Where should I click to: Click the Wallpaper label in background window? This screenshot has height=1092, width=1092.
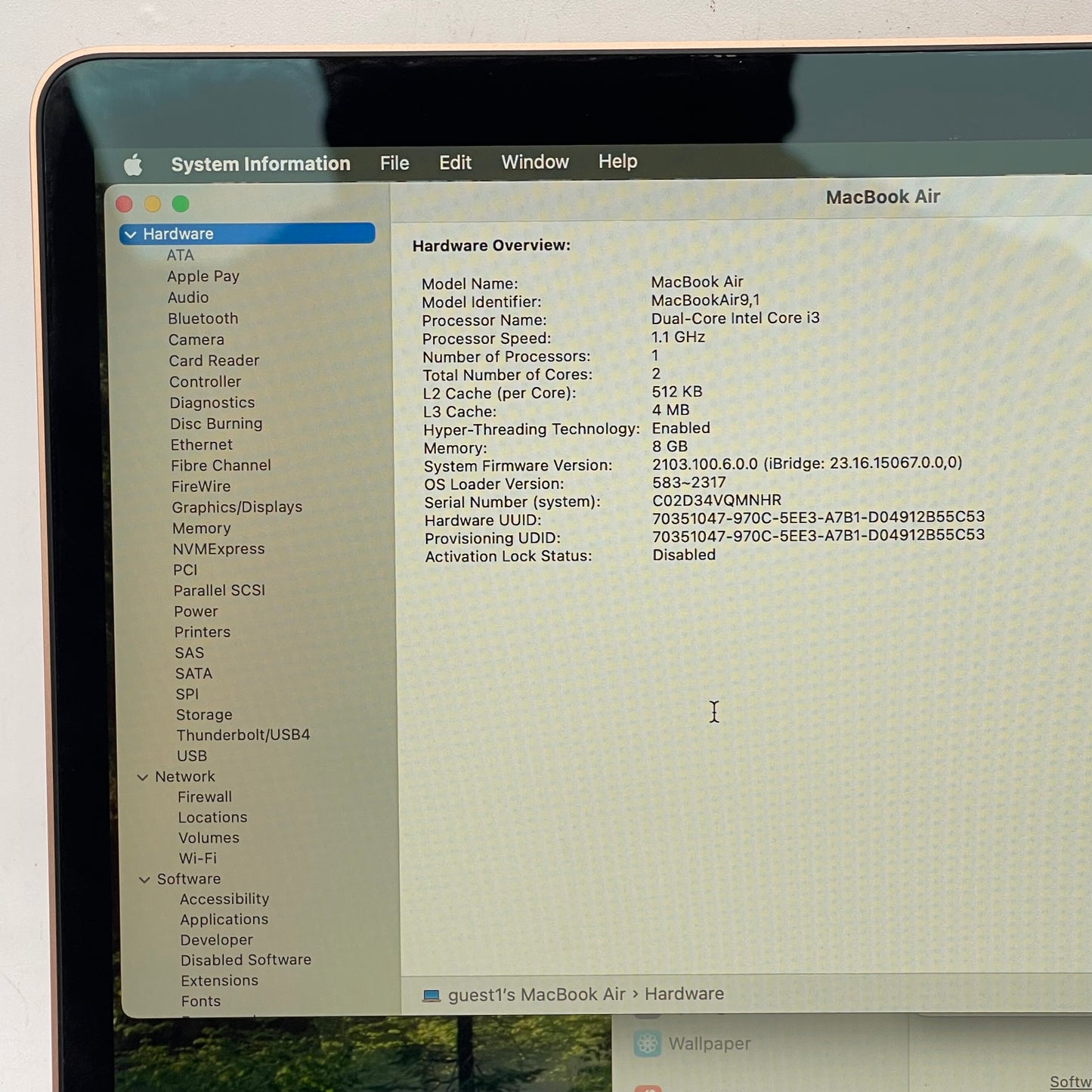(710, 1044)
